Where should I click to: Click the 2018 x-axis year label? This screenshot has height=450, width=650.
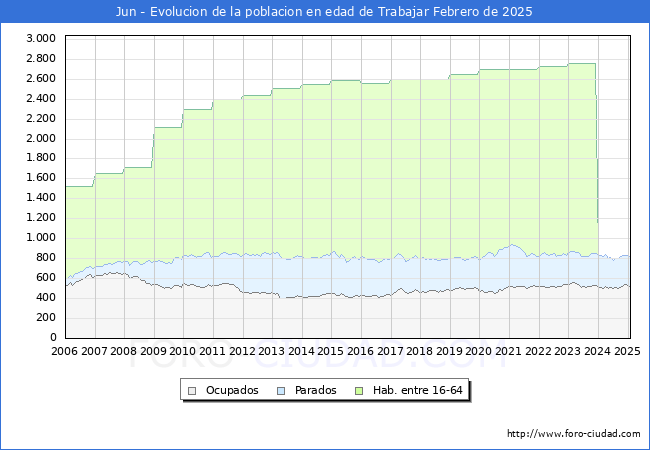[x=420, y=351]
